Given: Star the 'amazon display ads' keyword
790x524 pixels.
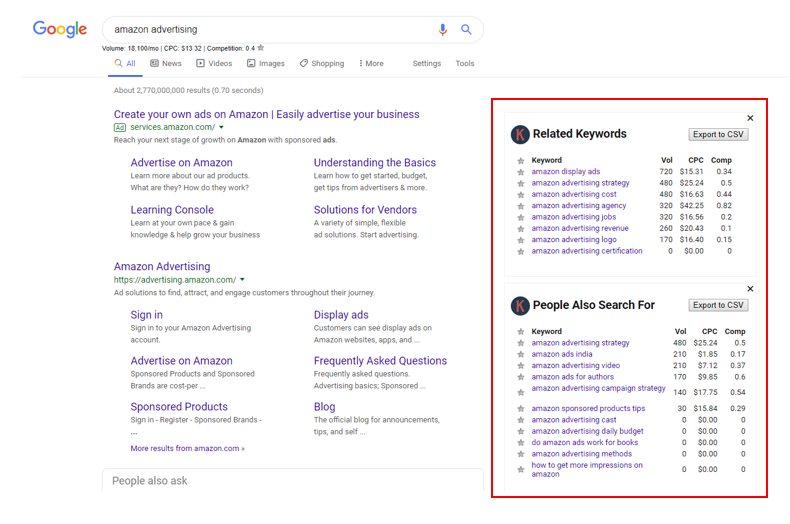Looking at the screenshot, I should tap(520, 172).
